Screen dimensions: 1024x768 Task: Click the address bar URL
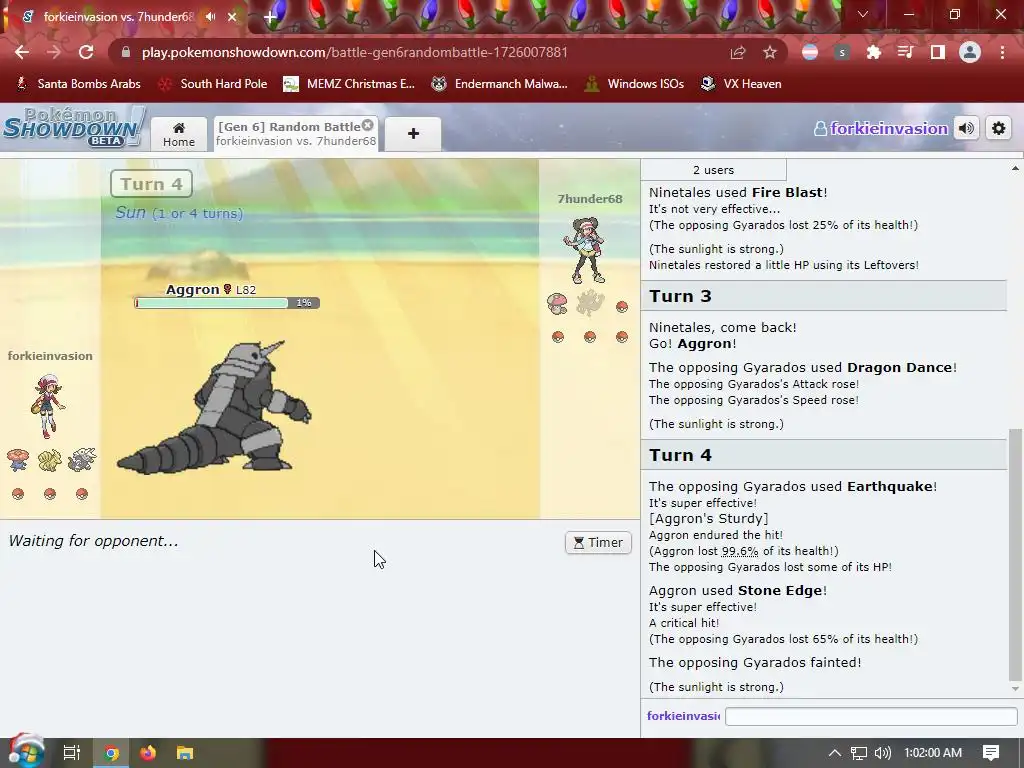click(355, 52)
